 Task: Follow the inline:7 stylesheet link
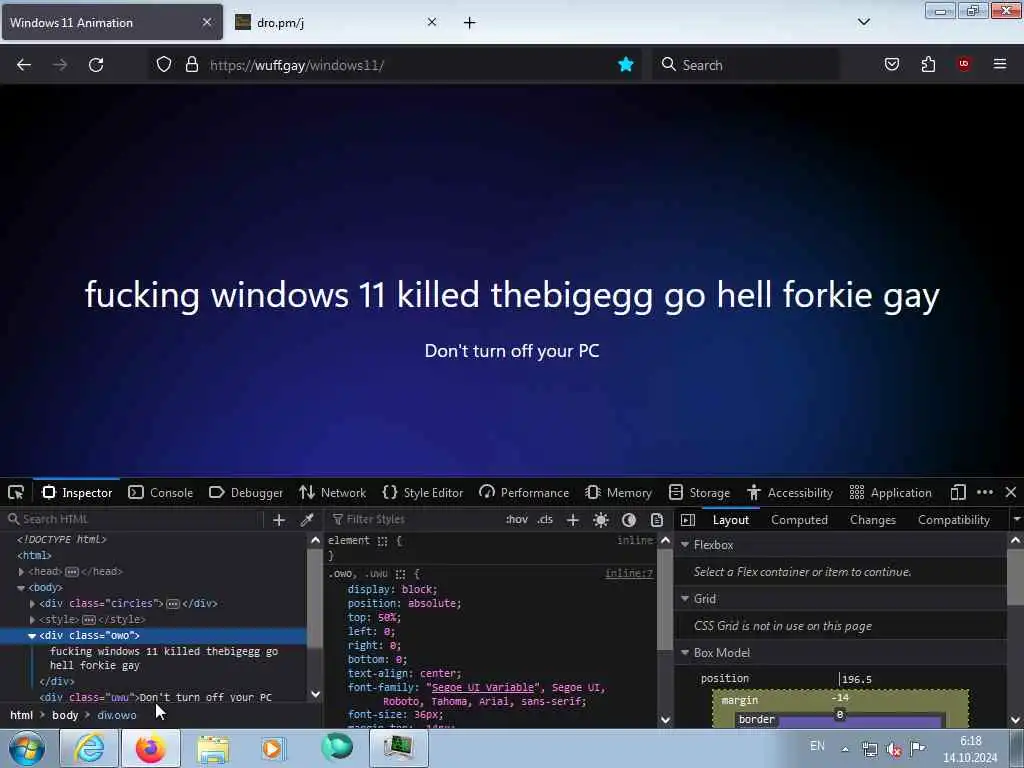pyautogui.click(x=629, y=573)
